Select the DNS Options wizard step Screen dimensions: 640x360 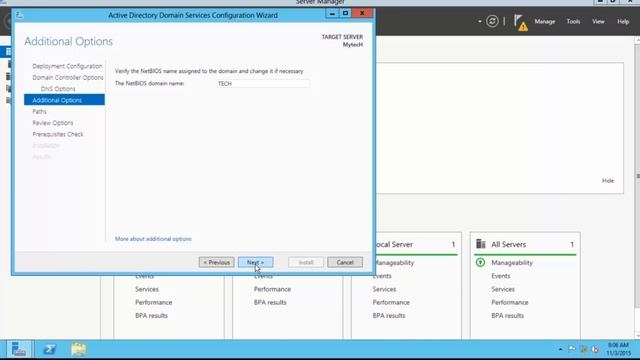(58, 89)
